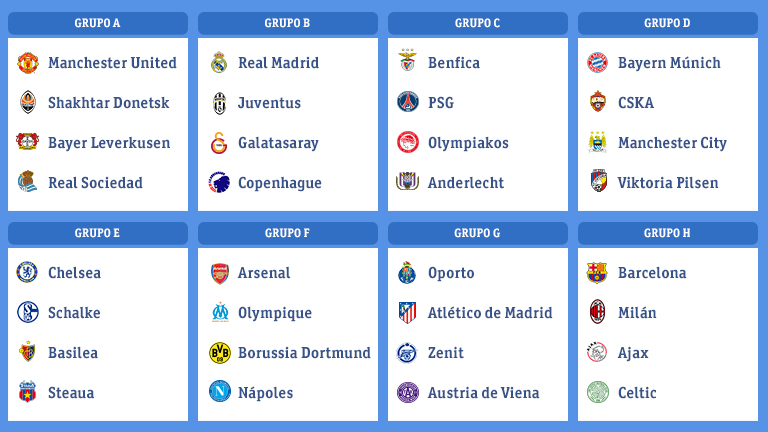Select the Grupo A header

point(98,23)
